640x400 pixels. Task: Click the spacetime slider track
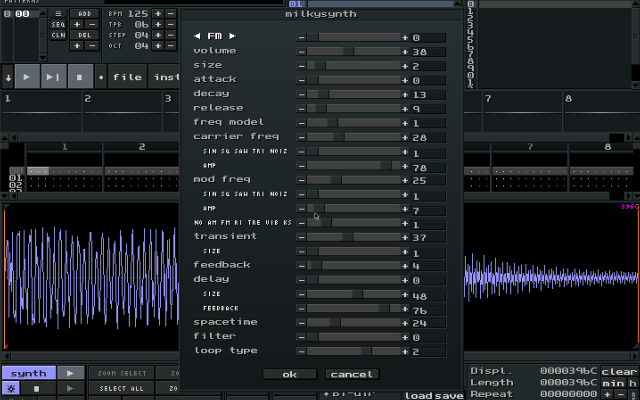coord(353,323)
